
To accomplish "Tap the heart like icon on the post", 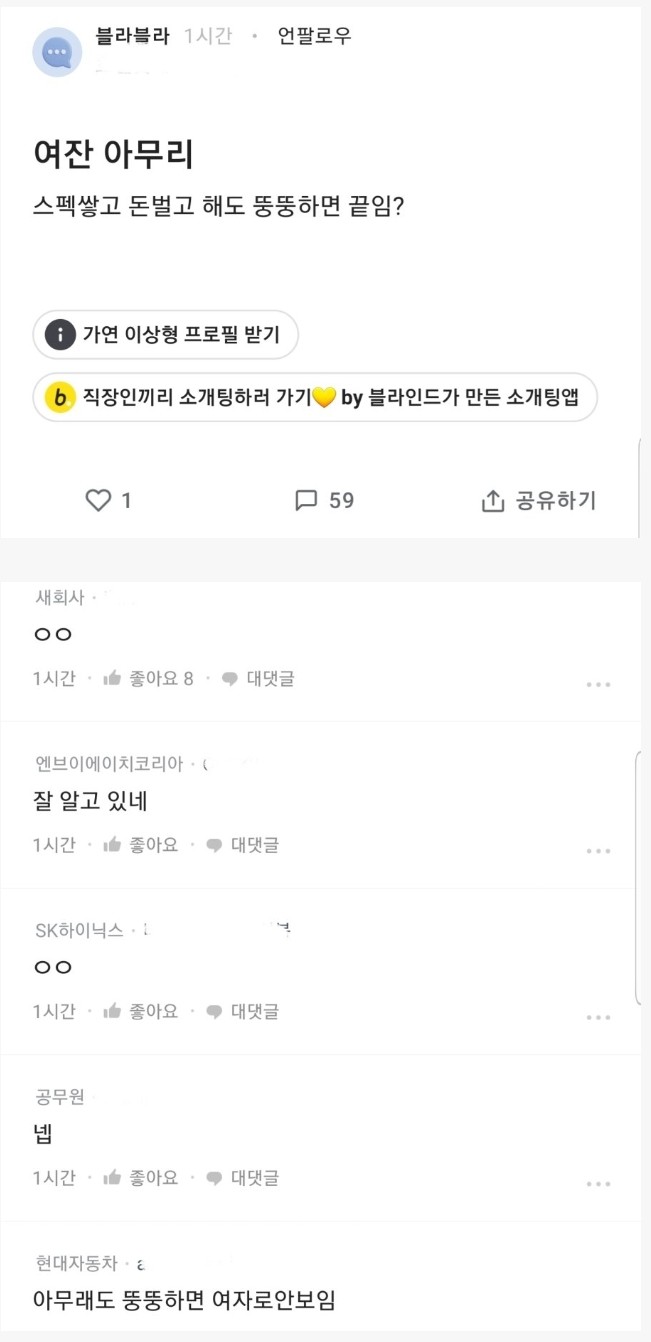I will 98,500.
